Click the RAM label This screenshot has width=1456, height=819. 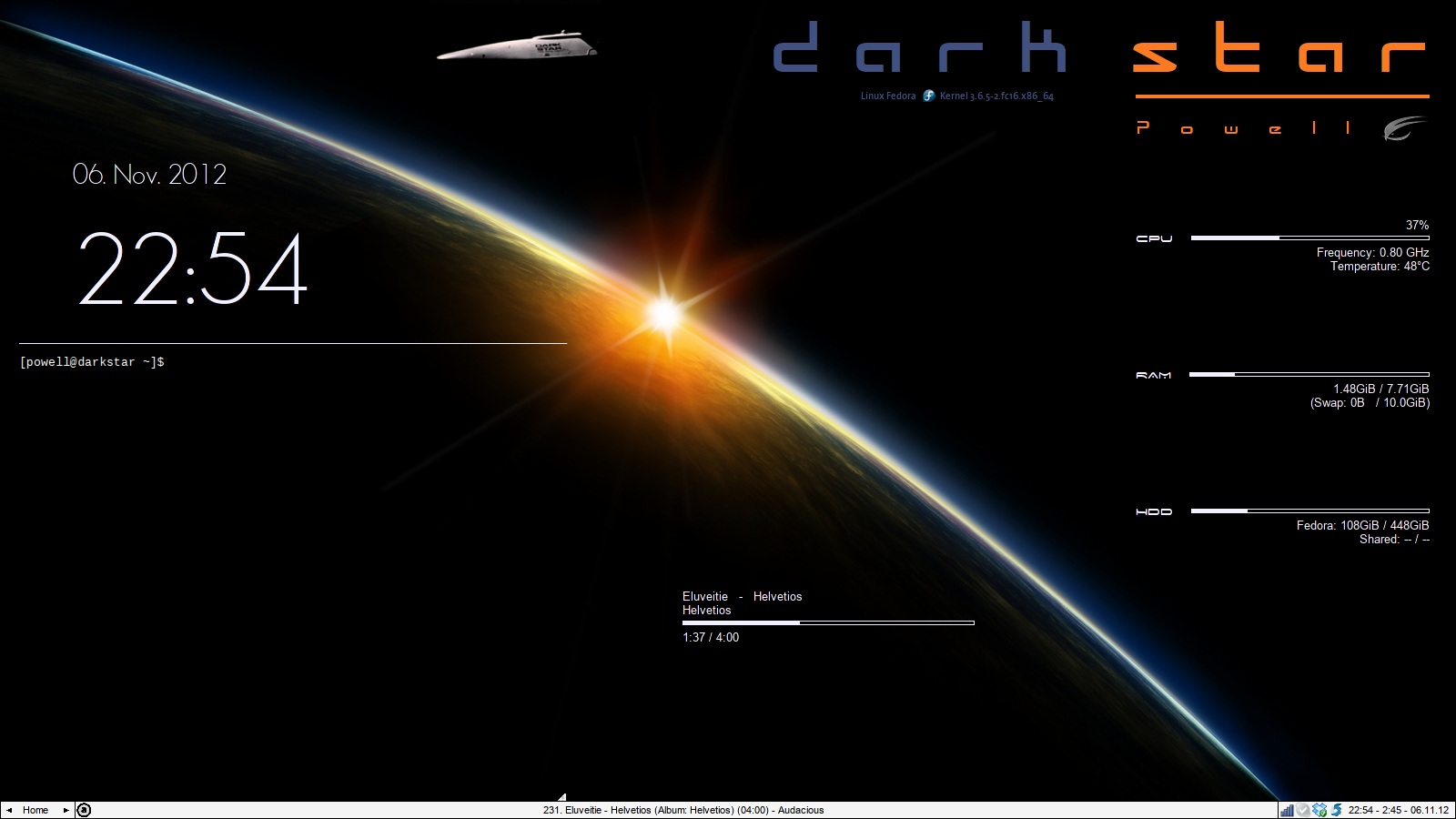pos(1154,375)
